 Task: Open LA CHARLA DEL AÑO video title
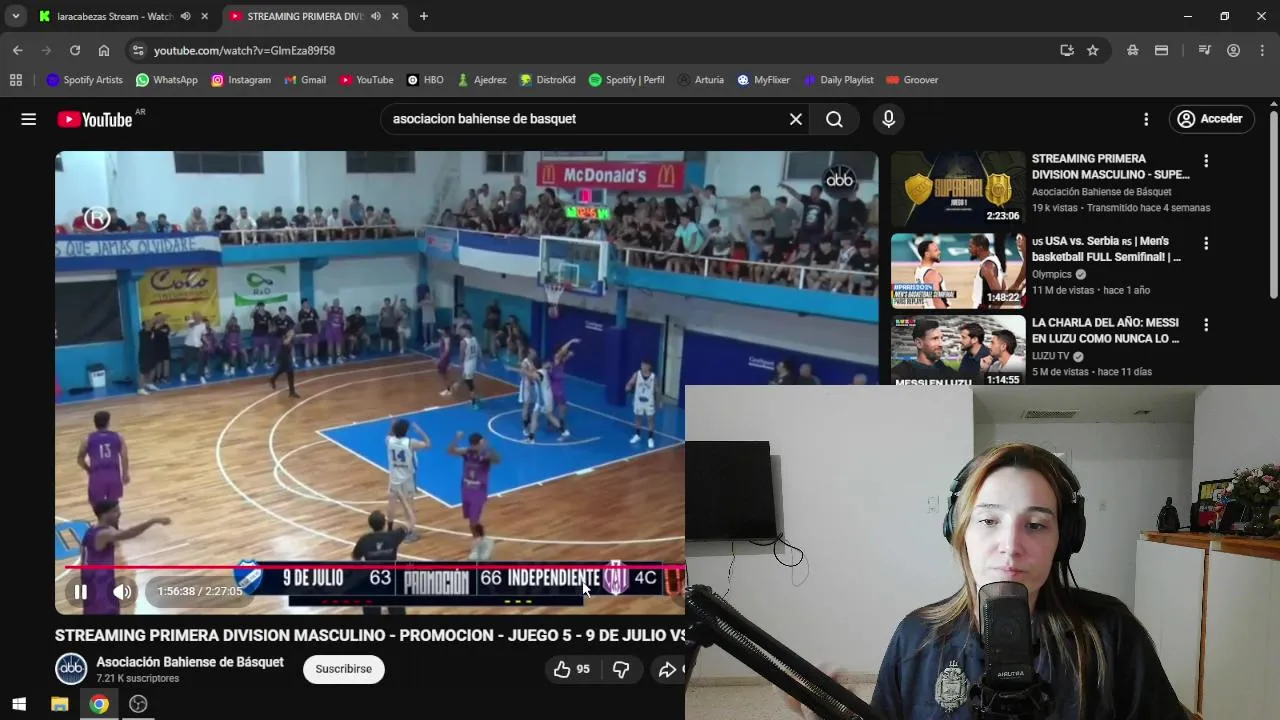coord(1106,331)
